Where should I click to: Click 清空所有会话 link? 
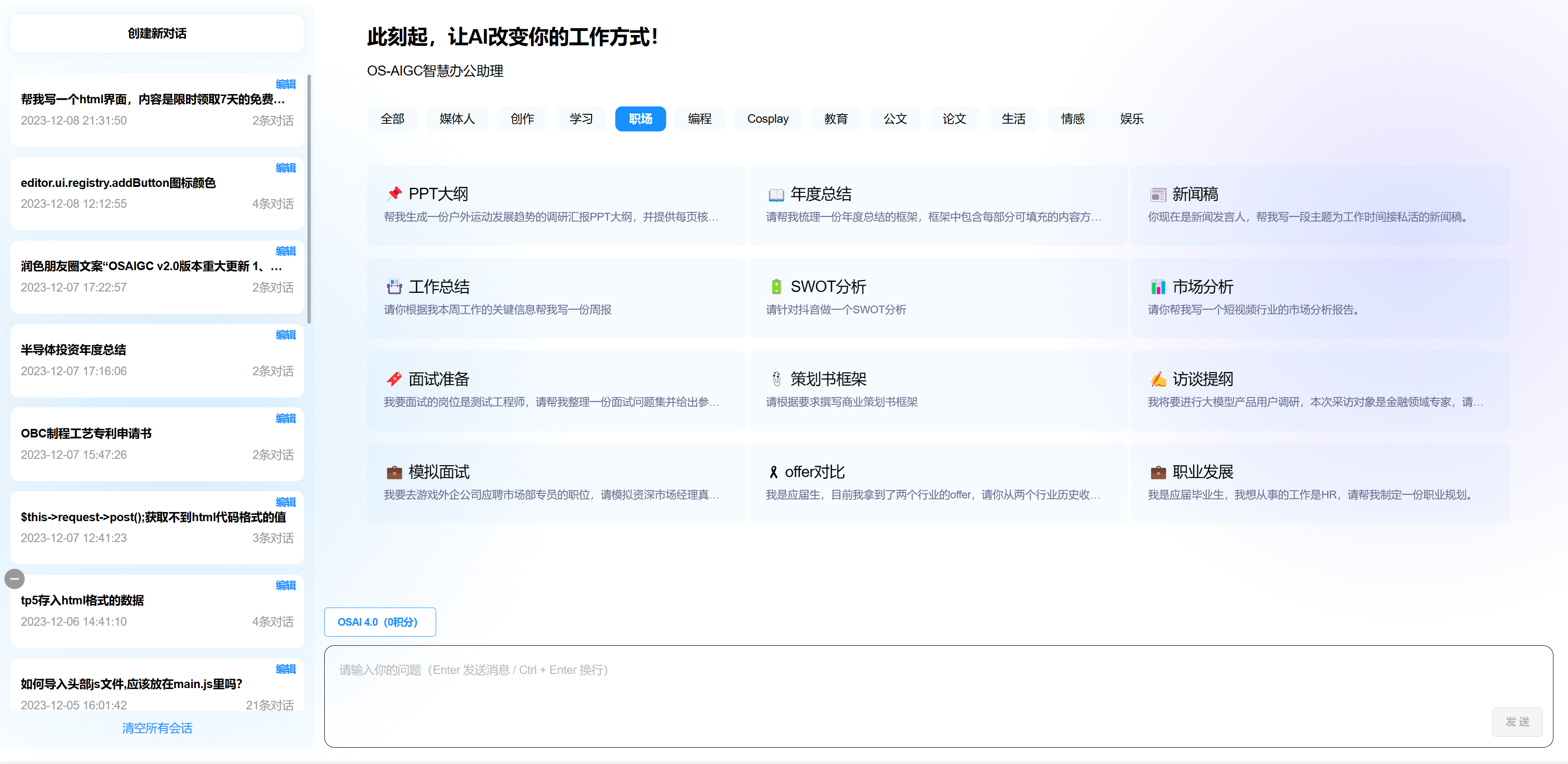[157, 728]
